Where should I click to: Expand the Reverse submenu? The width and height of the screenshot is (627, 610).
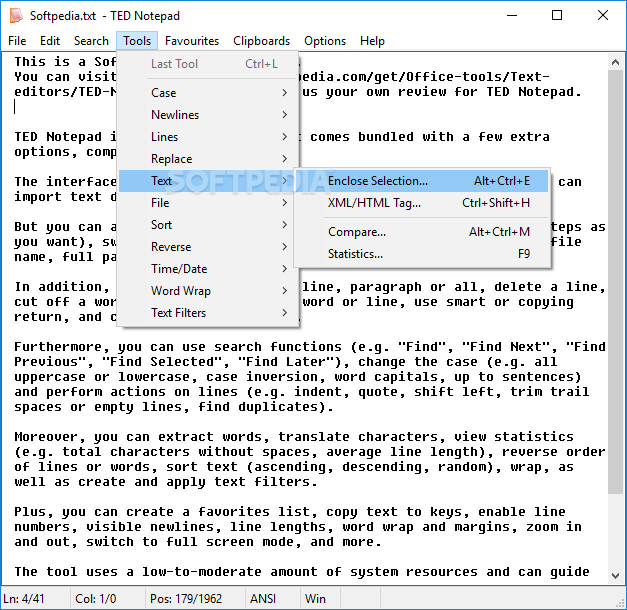pyautogui.click(x=208, y=247)
